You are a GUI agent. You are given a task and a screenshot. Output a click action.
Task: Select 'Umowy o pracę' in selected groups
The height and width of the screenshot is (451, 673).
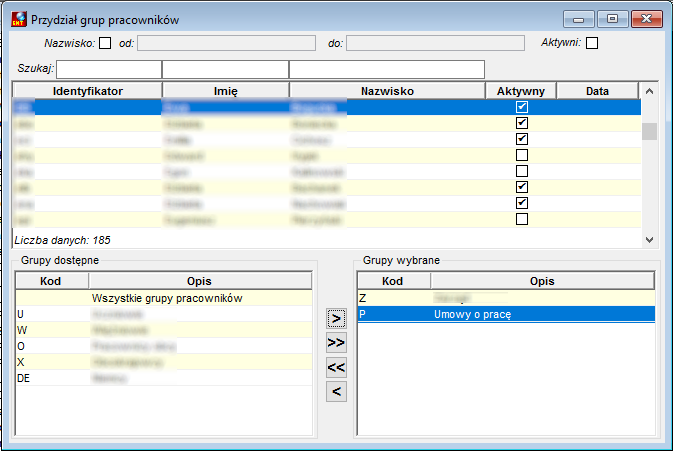click(506, 314)
